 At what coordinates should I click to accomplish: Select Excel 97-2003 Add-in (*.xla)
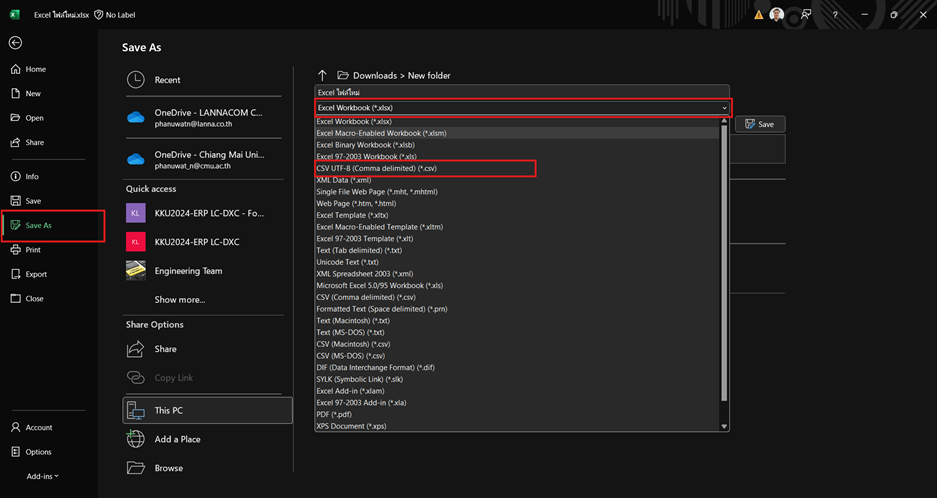click(x=518, y=403)
